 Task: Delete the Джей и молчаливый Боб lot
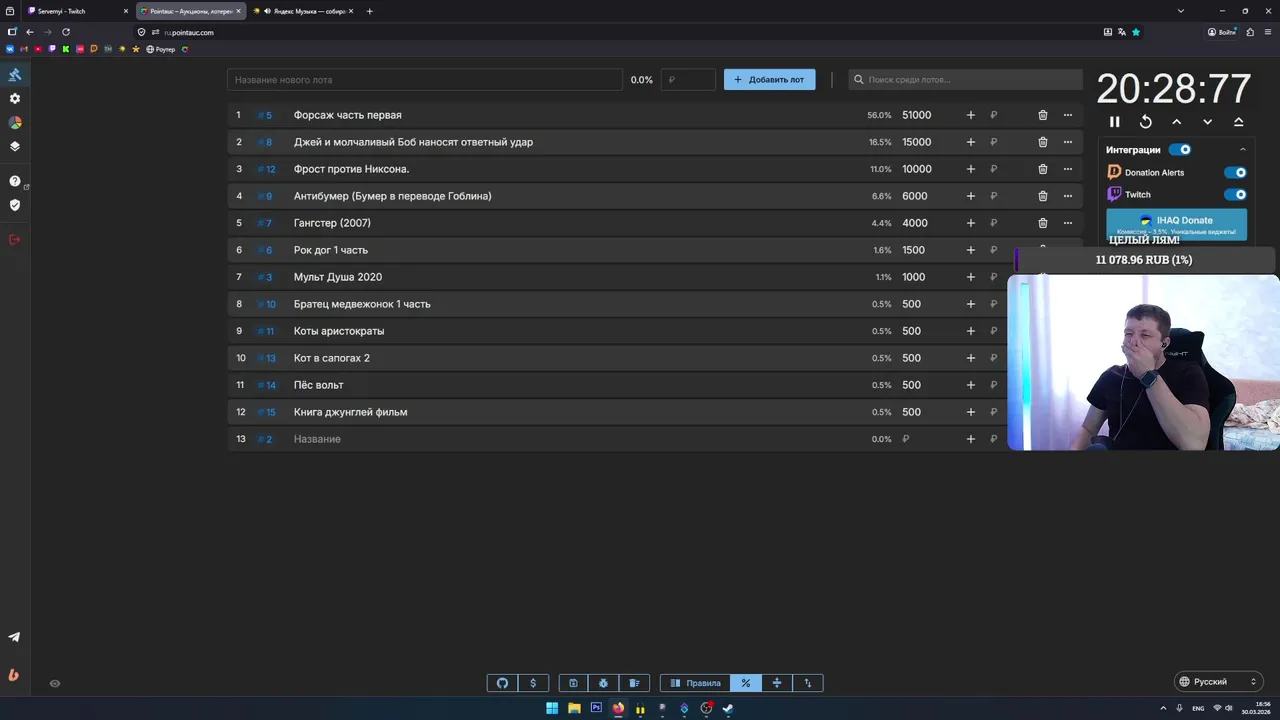point(1043,142)
